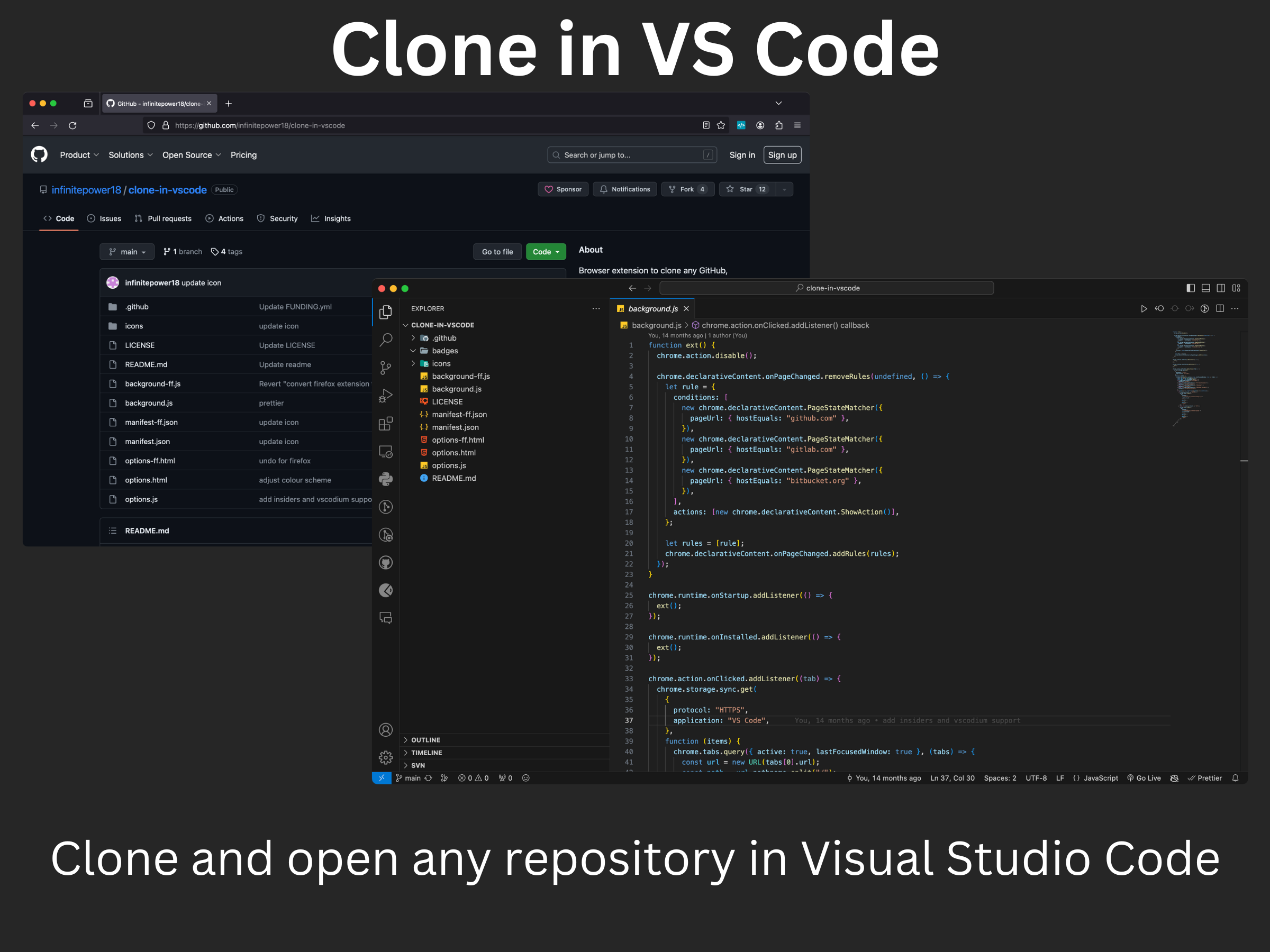Switch to Security tab on GitHub repo
This screenshot has height=952, width=1270.
277,218
